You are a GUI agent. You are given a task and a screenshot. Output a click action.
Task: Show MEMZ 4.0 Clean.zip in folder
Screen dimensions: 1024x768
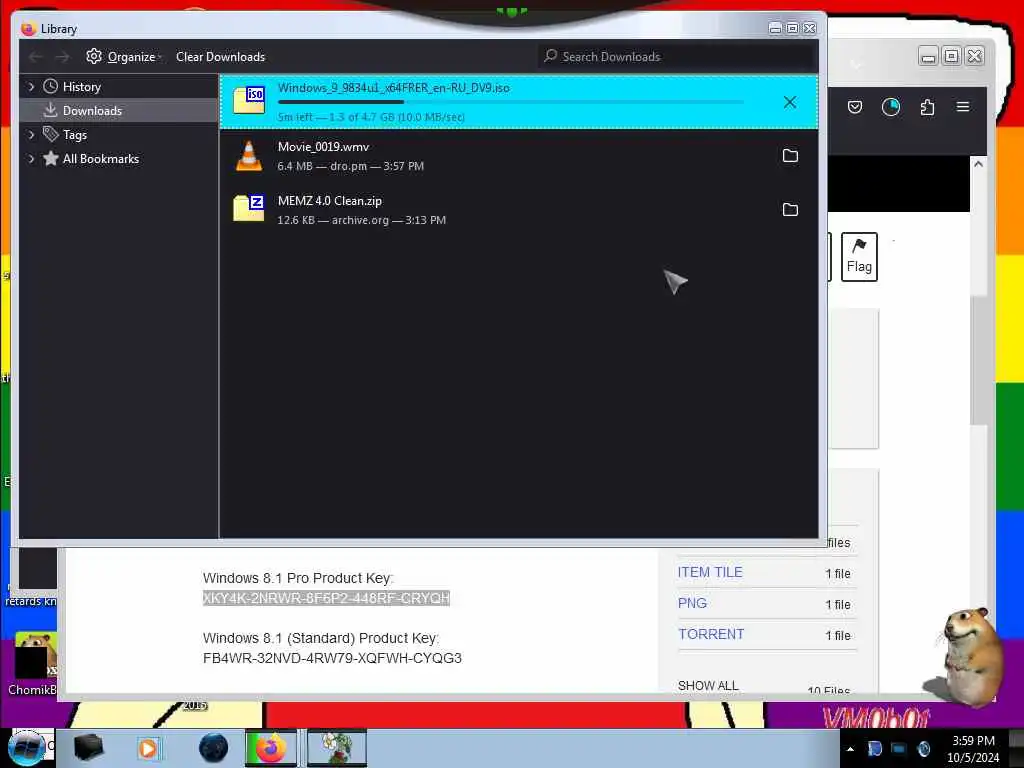click(790, 210)
